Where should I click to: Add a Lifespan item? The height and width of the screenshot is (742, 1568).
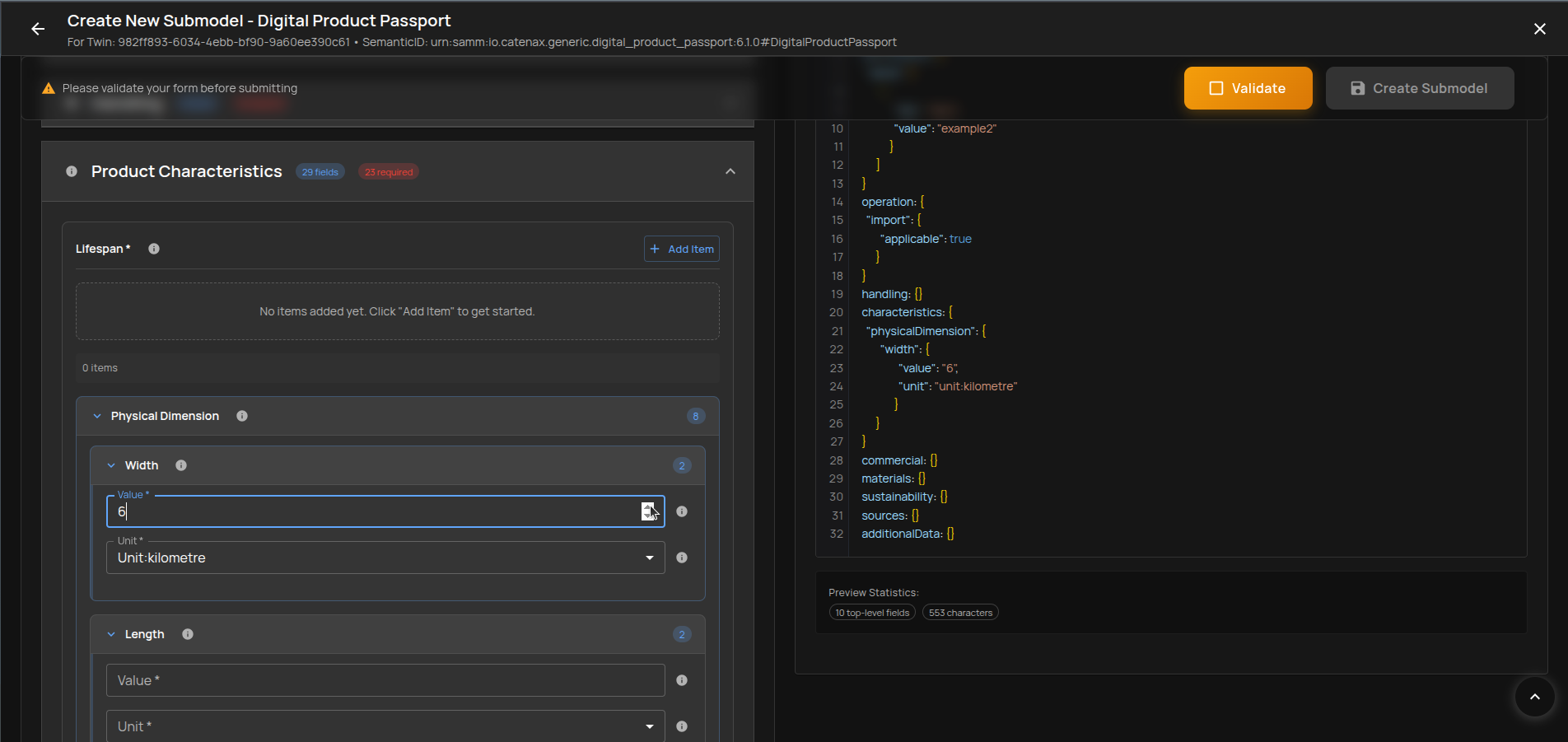(x=681, y=249)
